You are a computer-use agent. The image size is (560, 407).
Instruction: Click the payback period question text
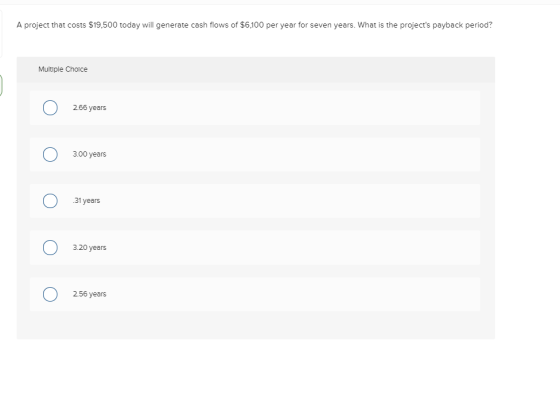click(x=254, y=25)
